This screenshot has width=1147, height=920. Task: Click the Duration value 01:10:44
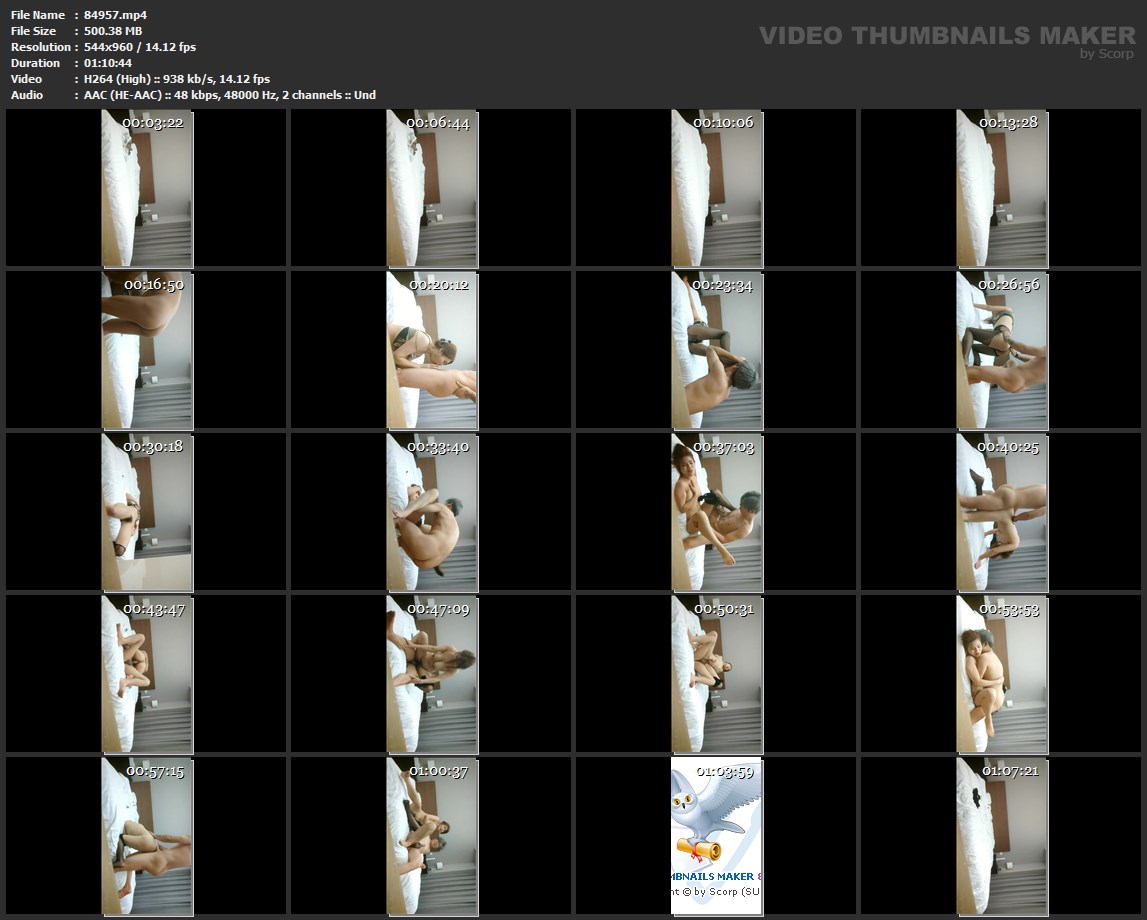click(x=107, y=63)
